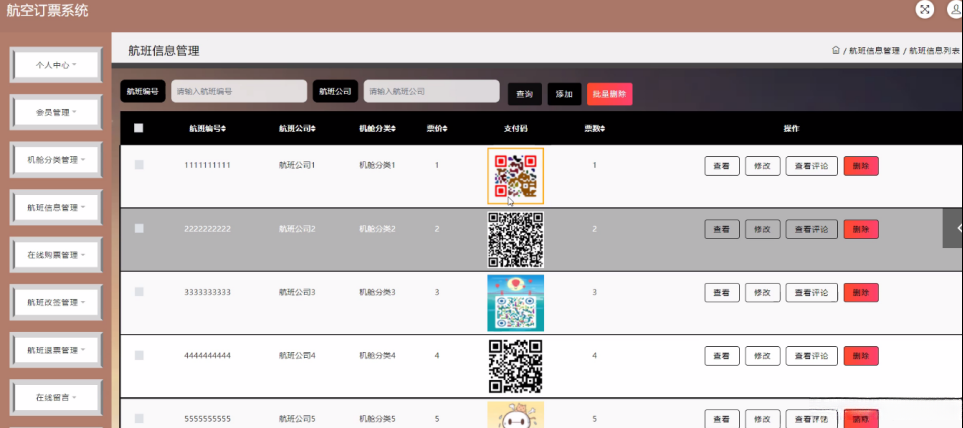The height and width of the screenshot is (428, 963).
Task: Check the row 3333333333 checkbox
Action: (139, 292)
